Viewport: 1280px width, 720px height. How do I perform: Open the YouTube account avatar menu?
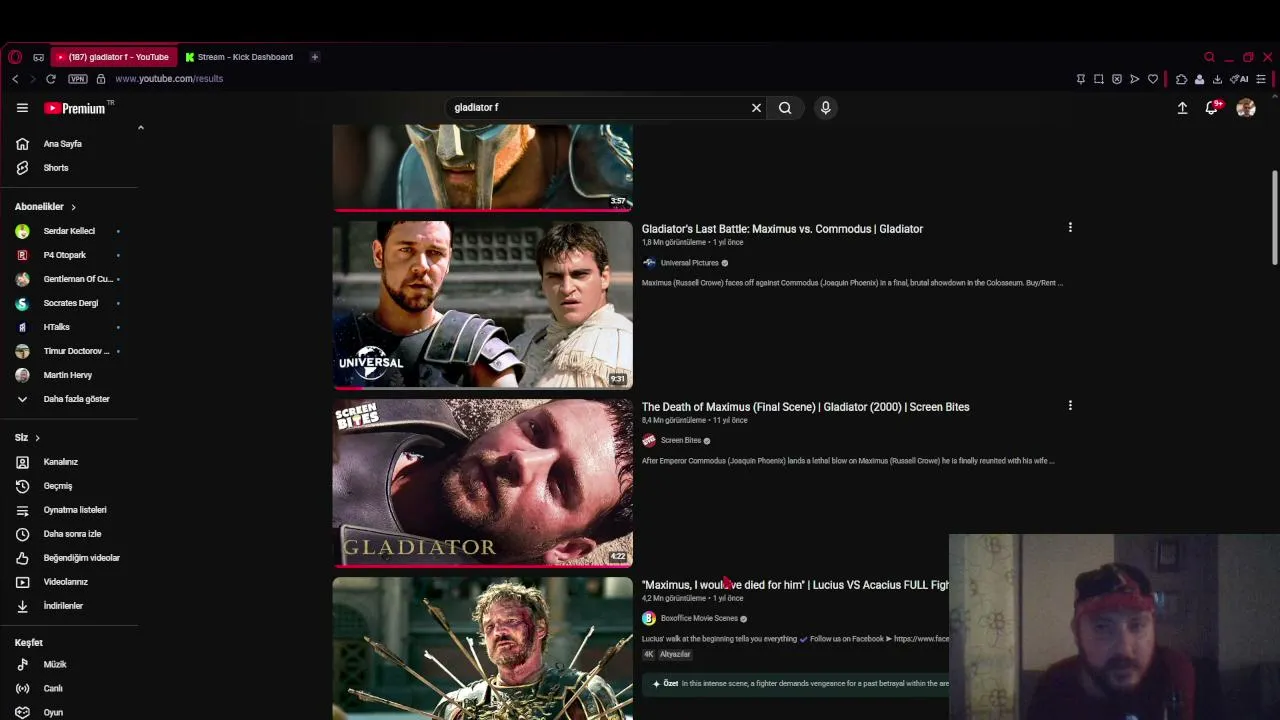[1246, 108]
